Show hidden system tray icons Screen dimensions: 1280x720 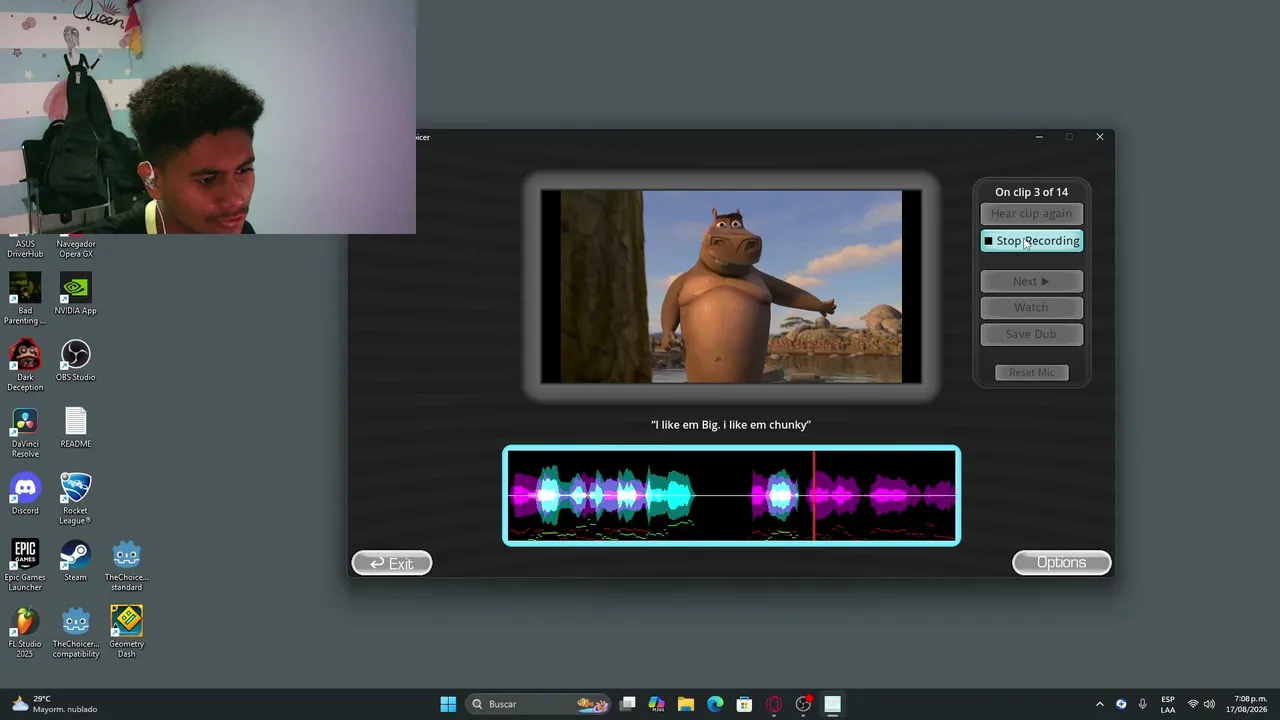1100,704
